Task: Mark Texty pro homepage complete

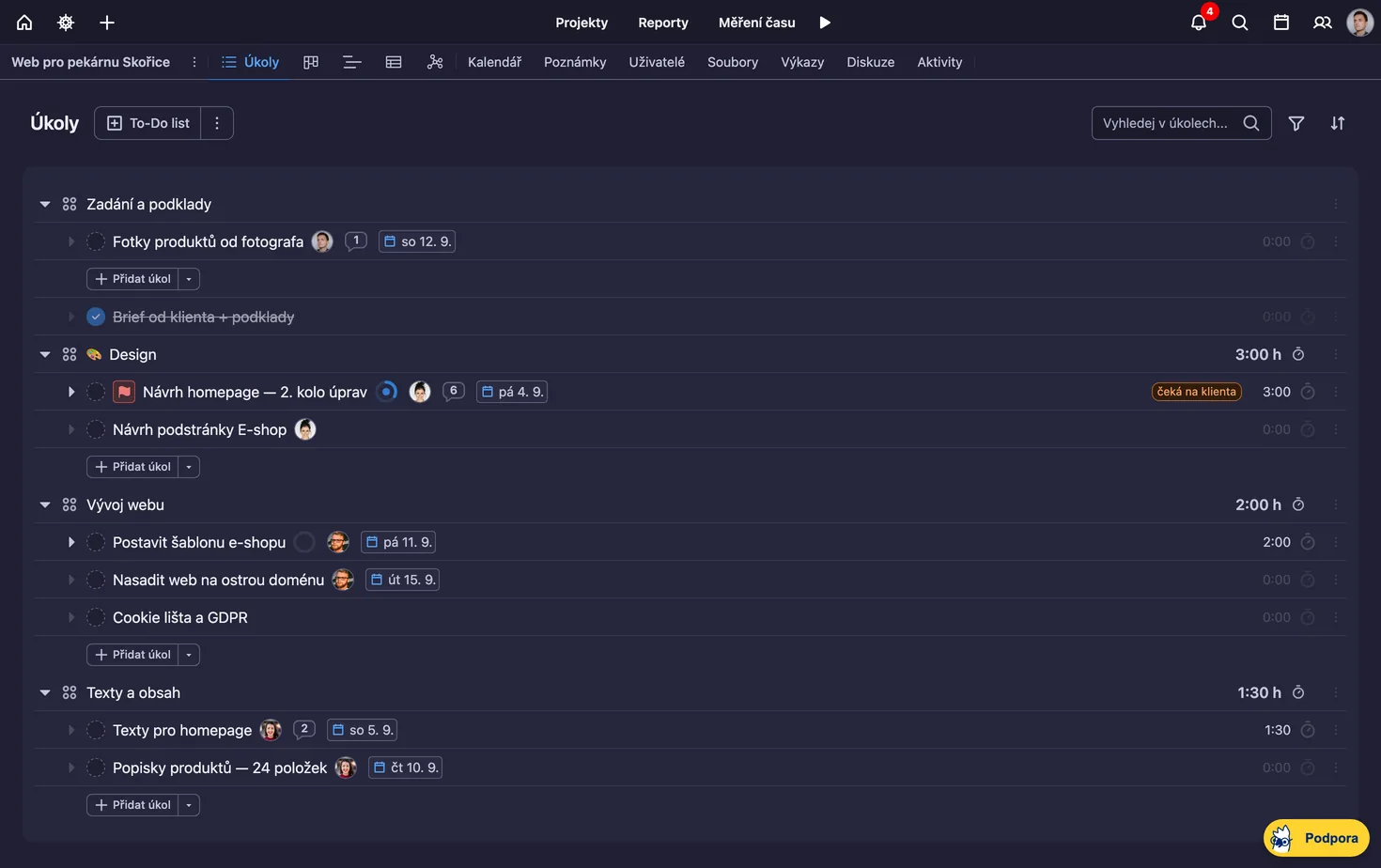Action: 96,730
